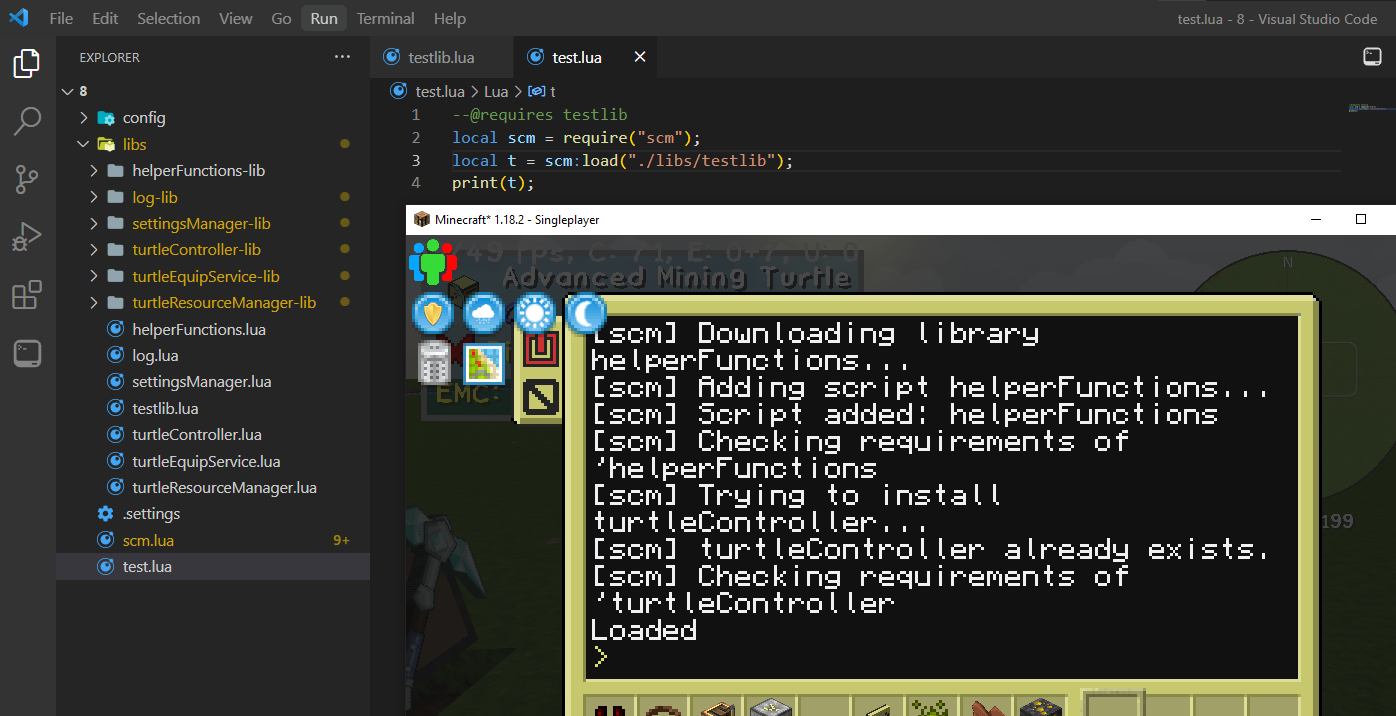Open the Terminal menu
Viewport: 1396px width, 716px height.
[x=386, y=18]
